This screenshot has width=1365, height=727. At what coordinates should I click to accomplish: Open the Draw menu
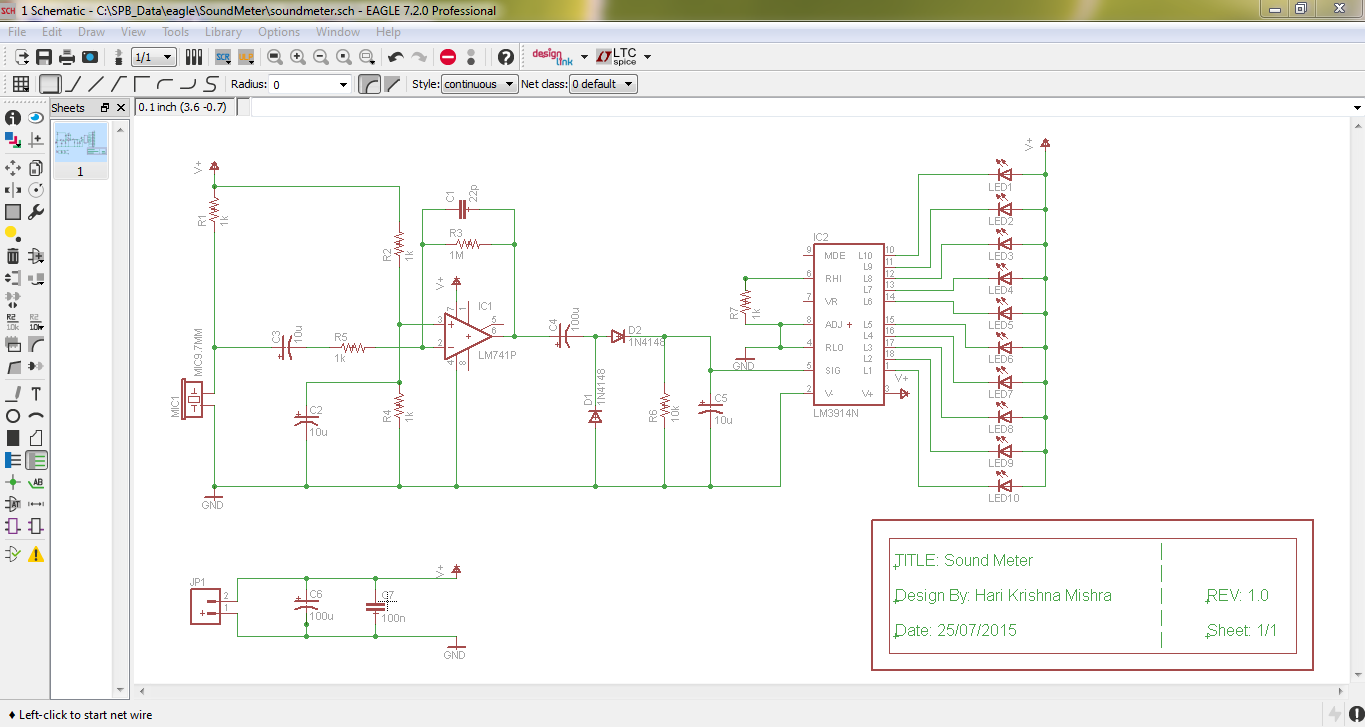[91, 32]
